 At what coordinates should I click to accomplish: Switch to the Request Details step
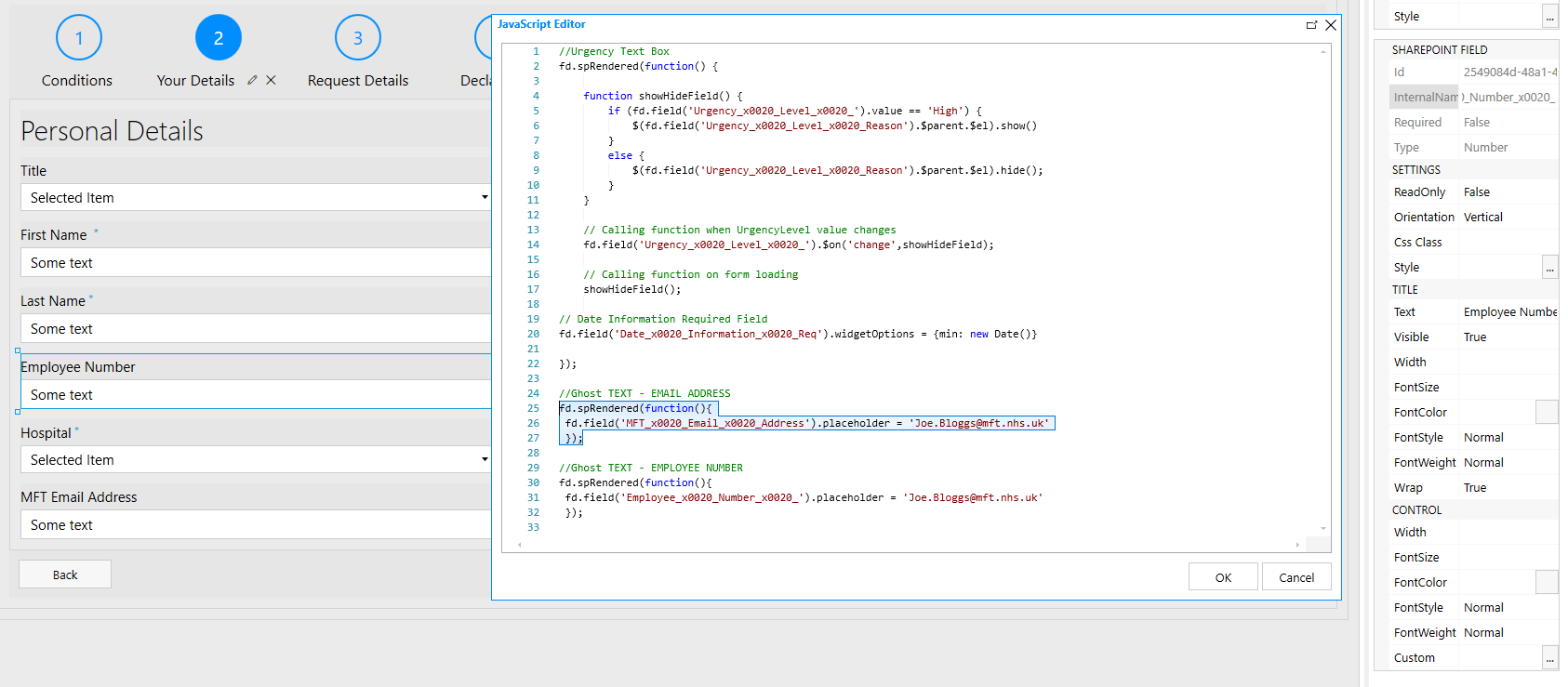tap(357, 81)
